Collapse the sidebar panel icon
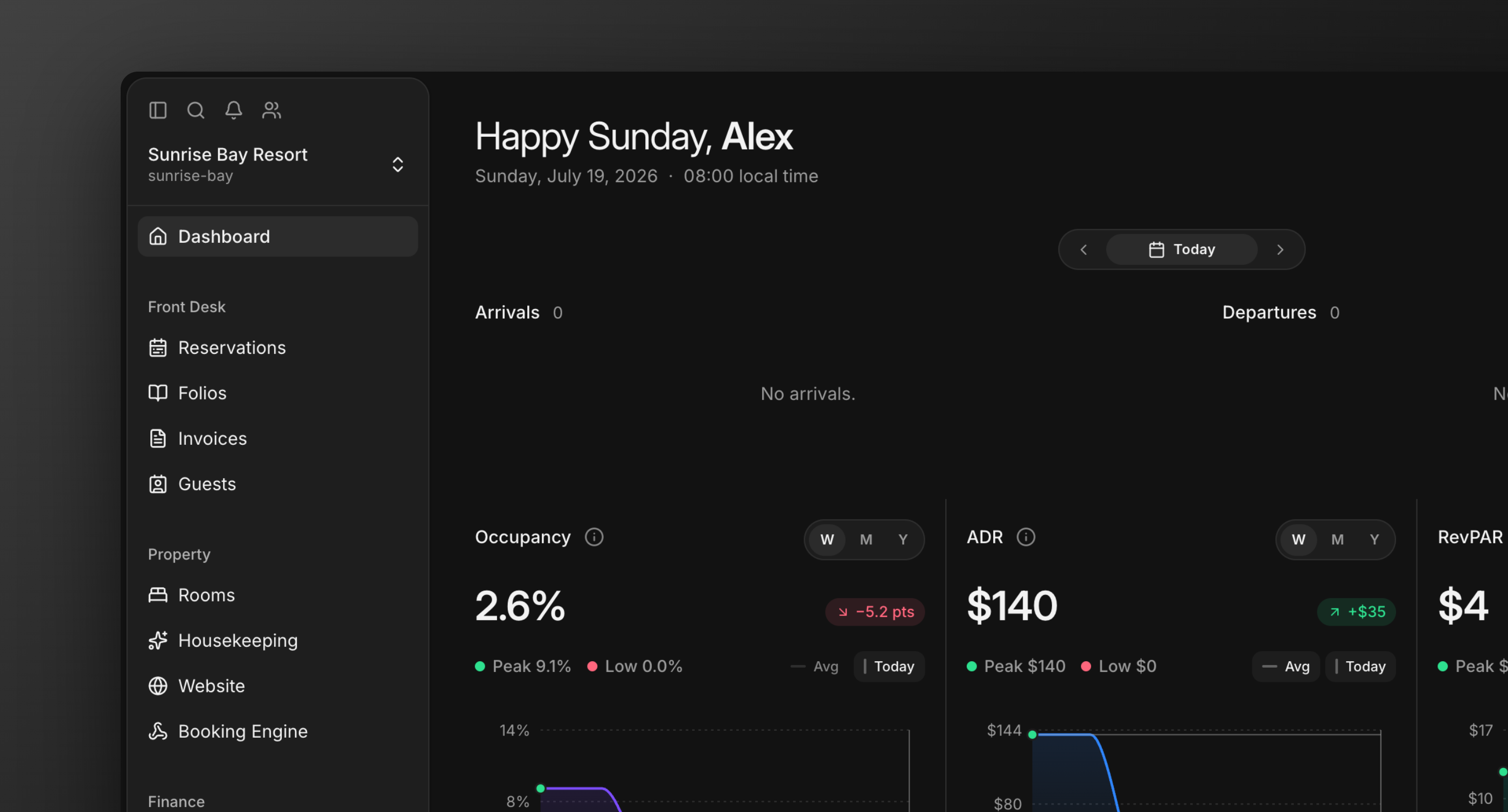1508x812 pixels. (157, 110)
